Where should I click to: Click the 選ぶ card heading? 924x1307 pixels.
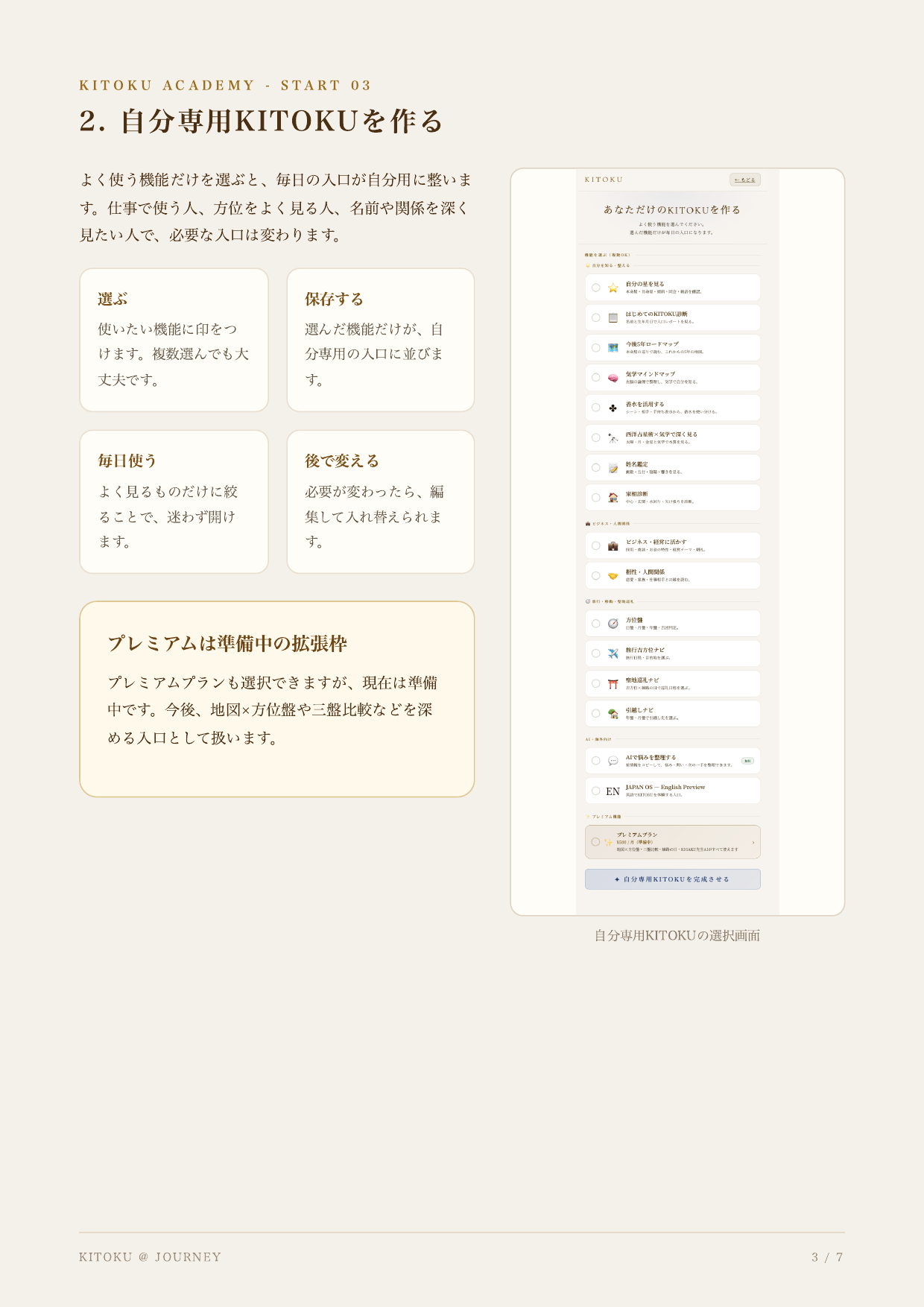pyautogui.click(x=113, y=300)
